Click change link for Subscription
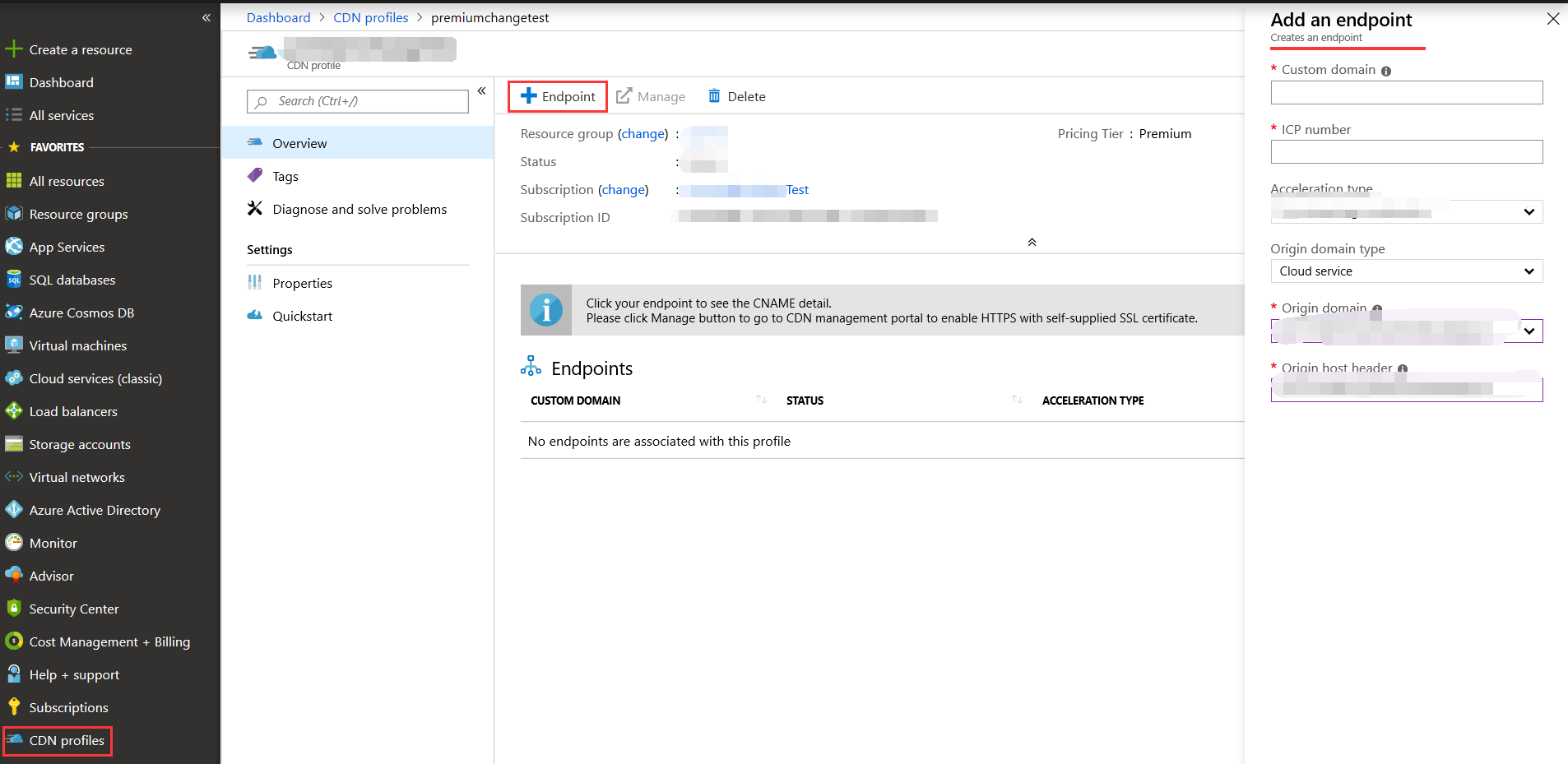 (x=624, y=189)
